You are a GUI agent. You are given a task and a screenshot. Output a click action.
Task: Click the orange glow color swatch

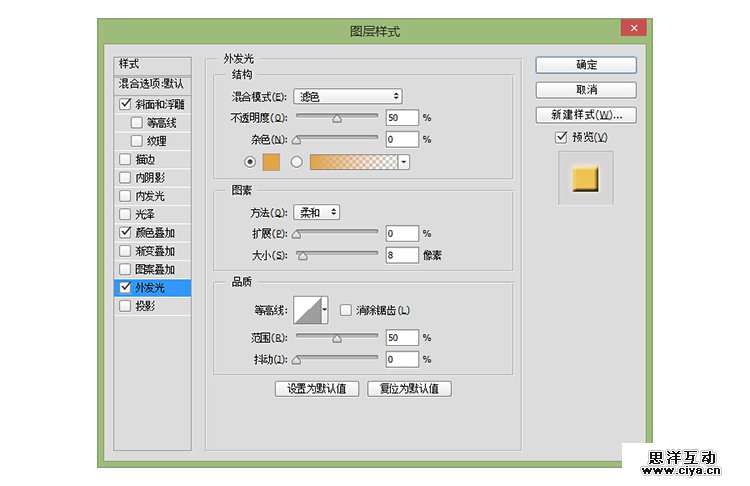pyautogui.click(x=272, y=161)
